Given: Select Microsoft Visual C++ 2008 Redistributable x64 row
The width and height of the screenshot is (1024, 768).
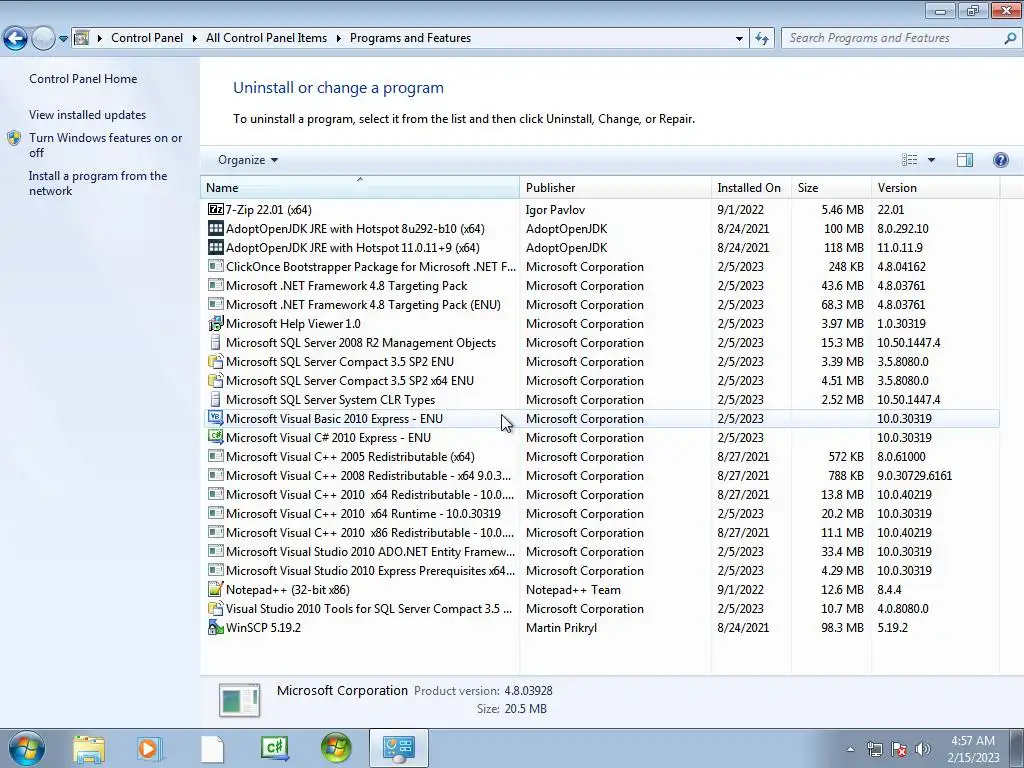Looking at the screenshot, I should [600, 475].
